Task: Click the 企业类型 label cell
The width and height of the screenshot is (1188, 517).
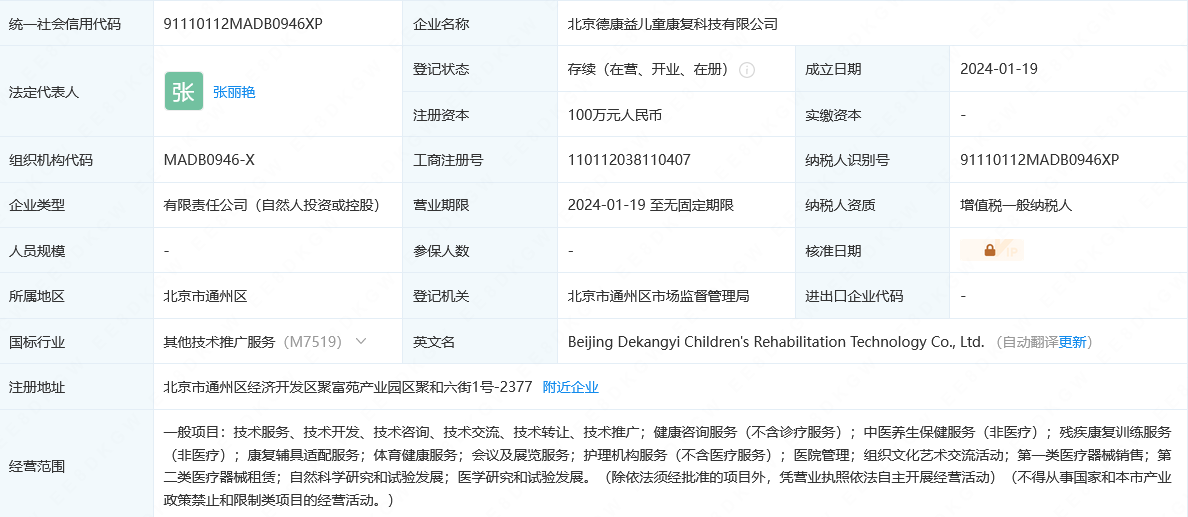Action: click(77, 205)
